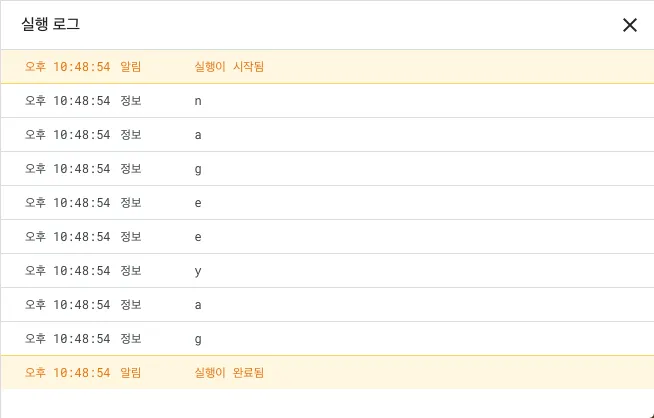Click the log message "n"
654x418 pixels.
(199, 101)
